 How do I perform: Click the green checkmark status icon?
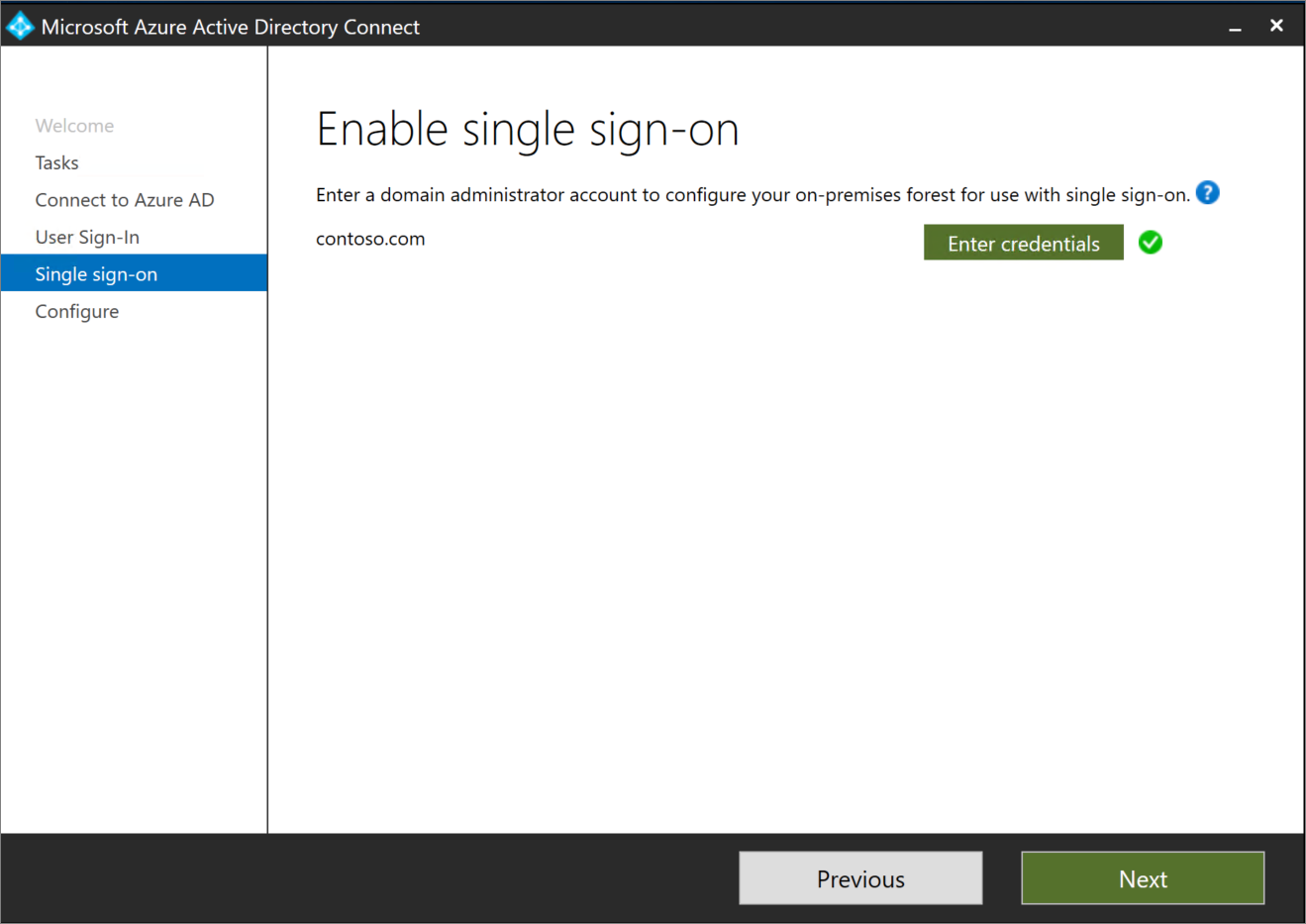coord(1150,243)
